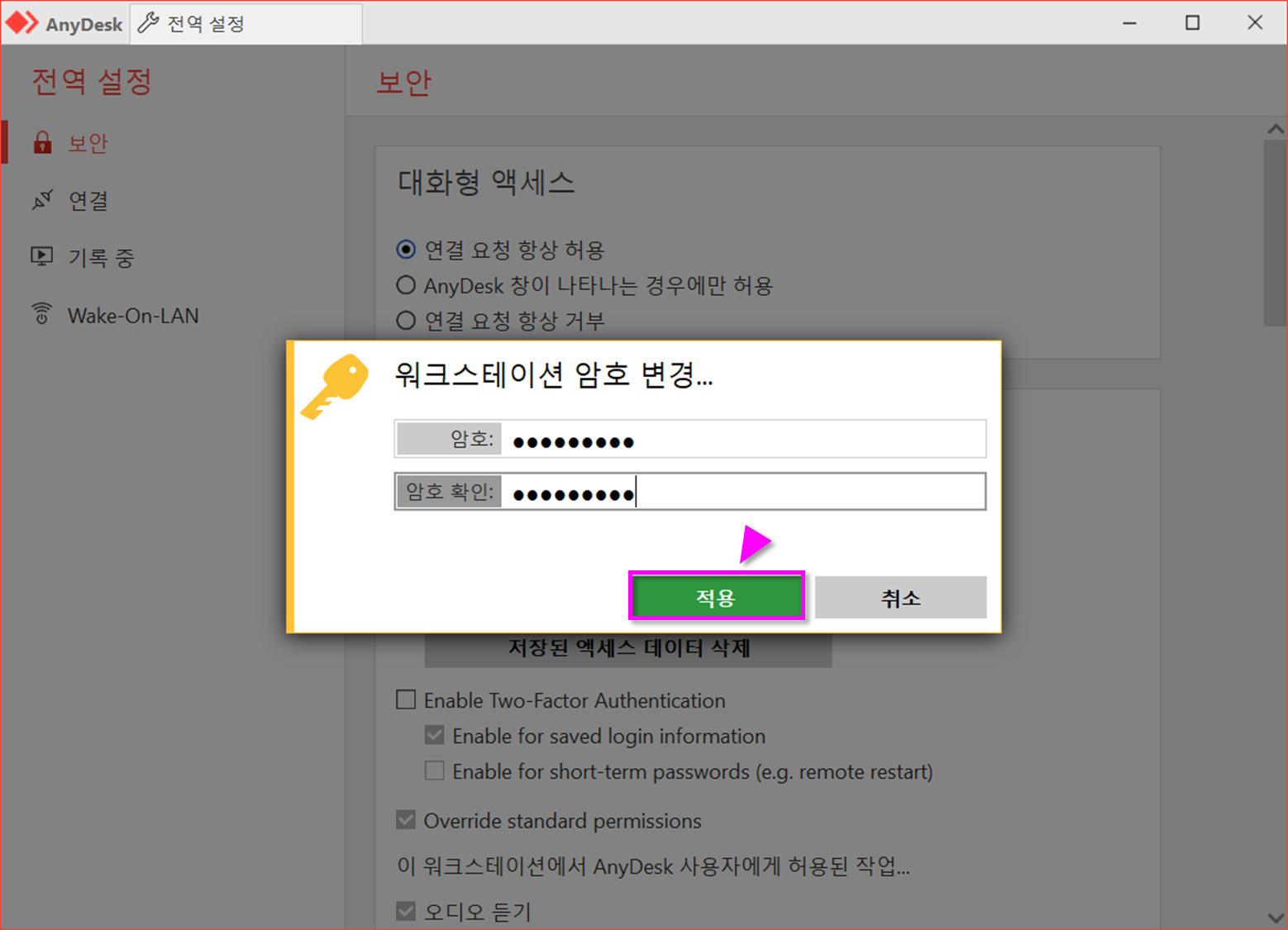Toggle Enable for short-term passwords checkbox
The width and height of the screenshot is (1288, 930).
tap(434, 770)
